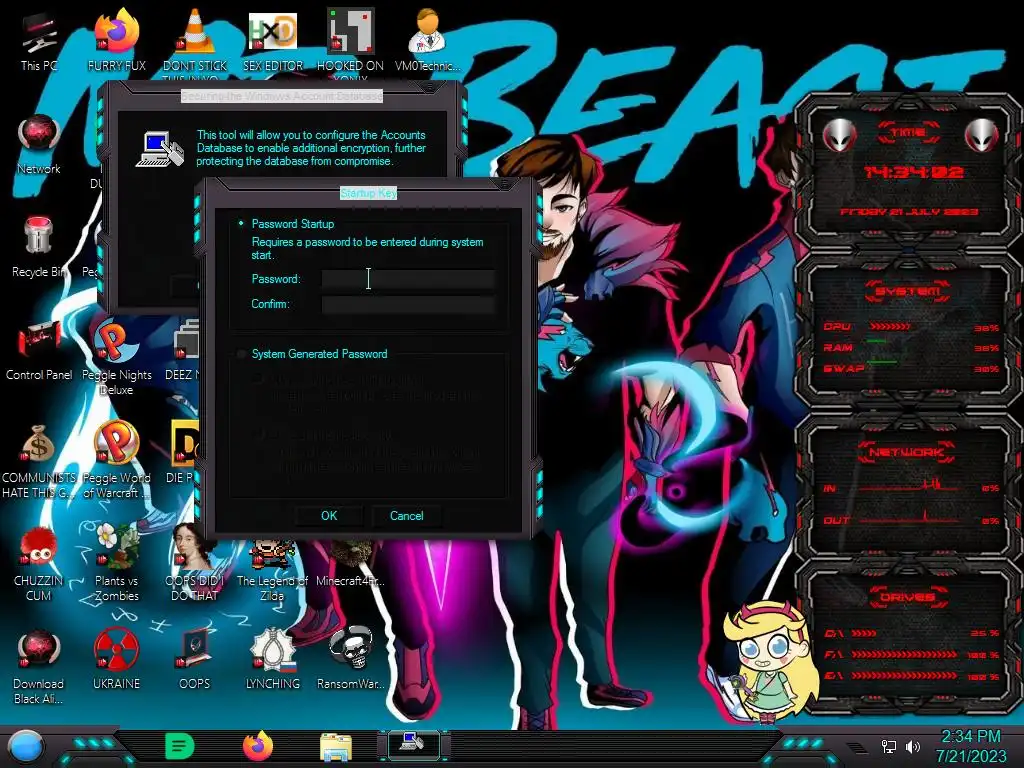Open the network tray icon
Viewport: 1024px width, 768px height.
(x=888, y=746)
